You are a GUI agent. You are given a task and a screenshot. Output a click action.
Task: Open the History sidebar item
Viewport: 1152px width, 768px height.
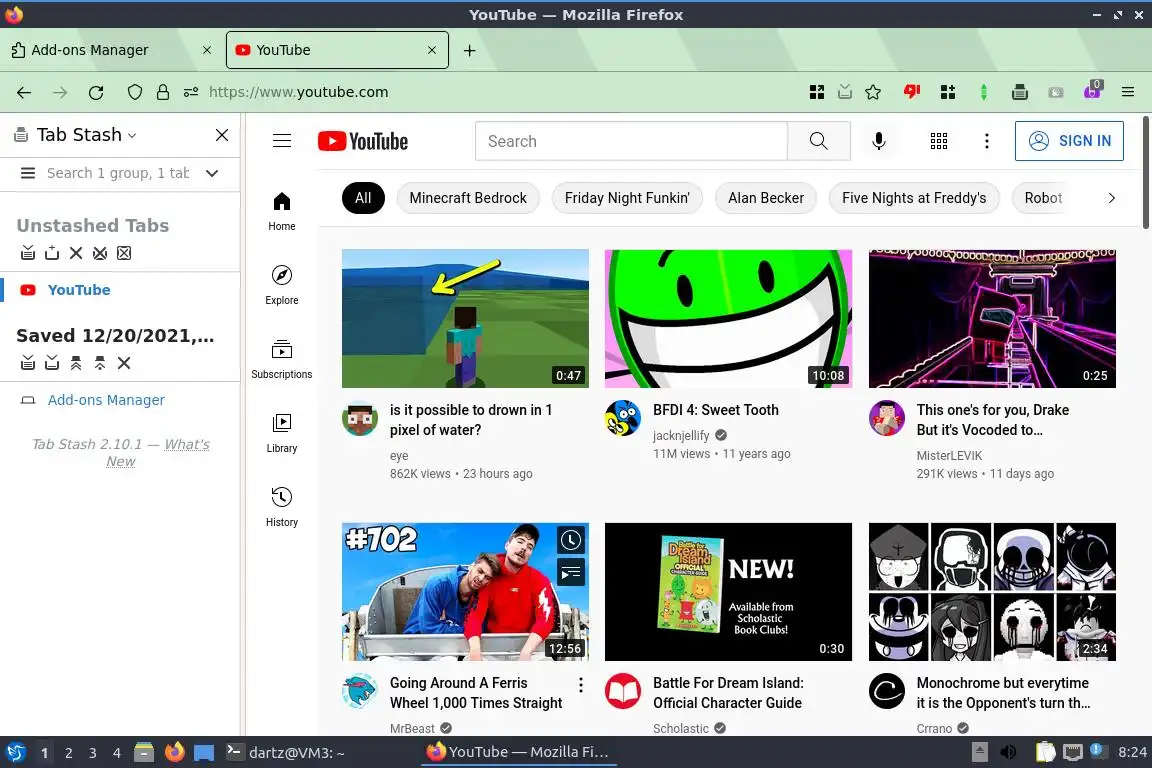[x=282, y=508]
